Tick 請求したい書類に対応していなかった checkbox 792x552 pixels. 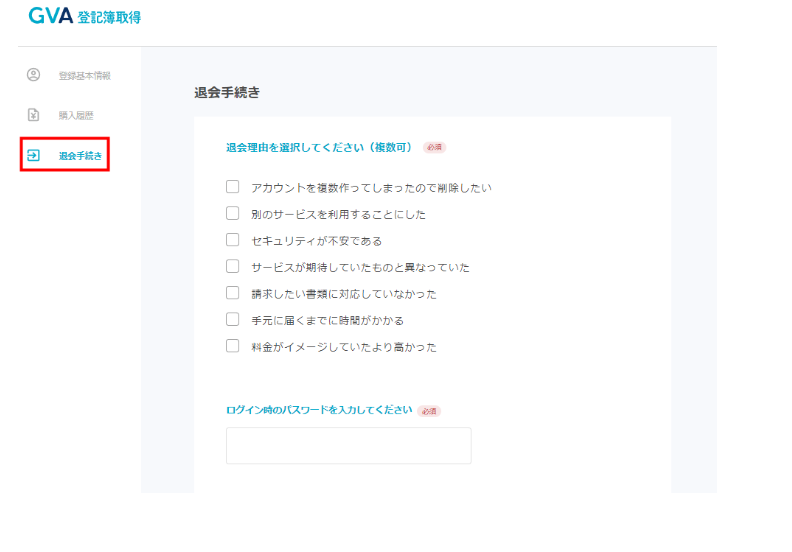232,293
